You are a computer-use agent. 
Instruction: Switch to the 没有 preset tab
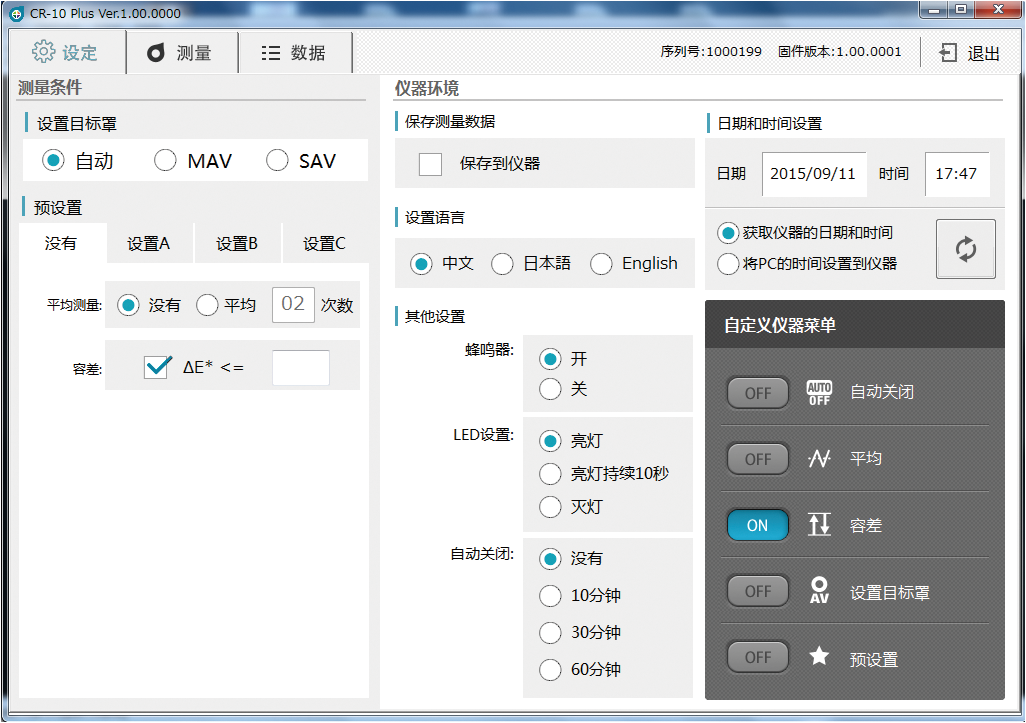click(62, 243)
